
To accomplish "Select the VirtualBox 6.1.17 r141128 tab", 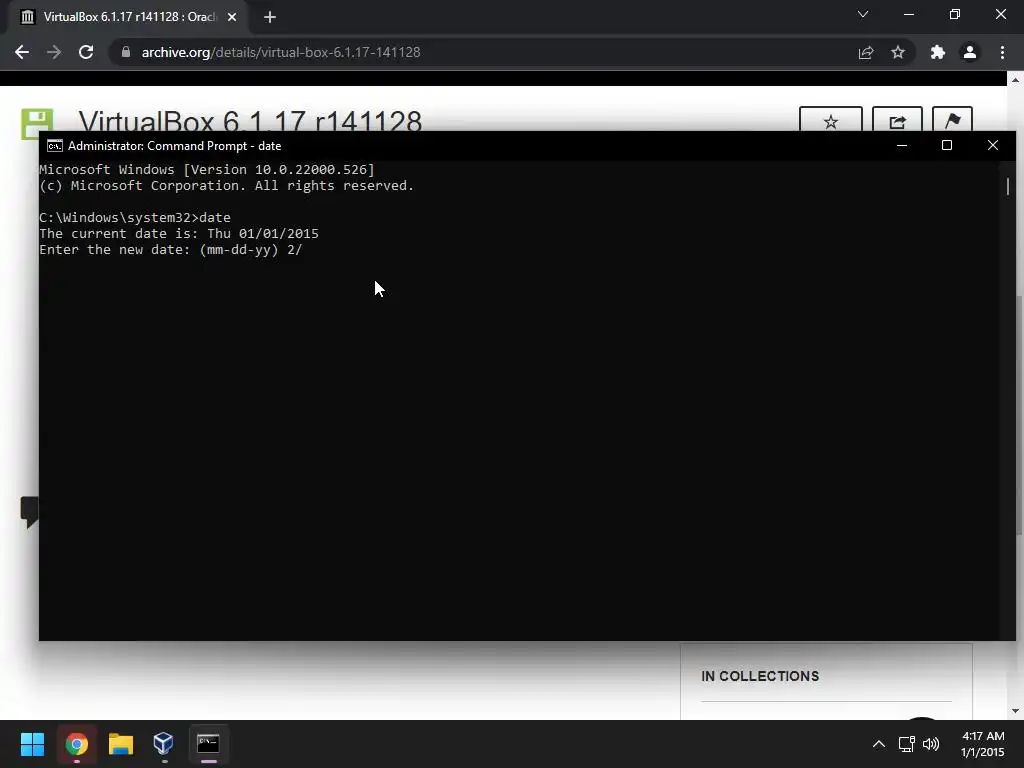I will (127, 17).
